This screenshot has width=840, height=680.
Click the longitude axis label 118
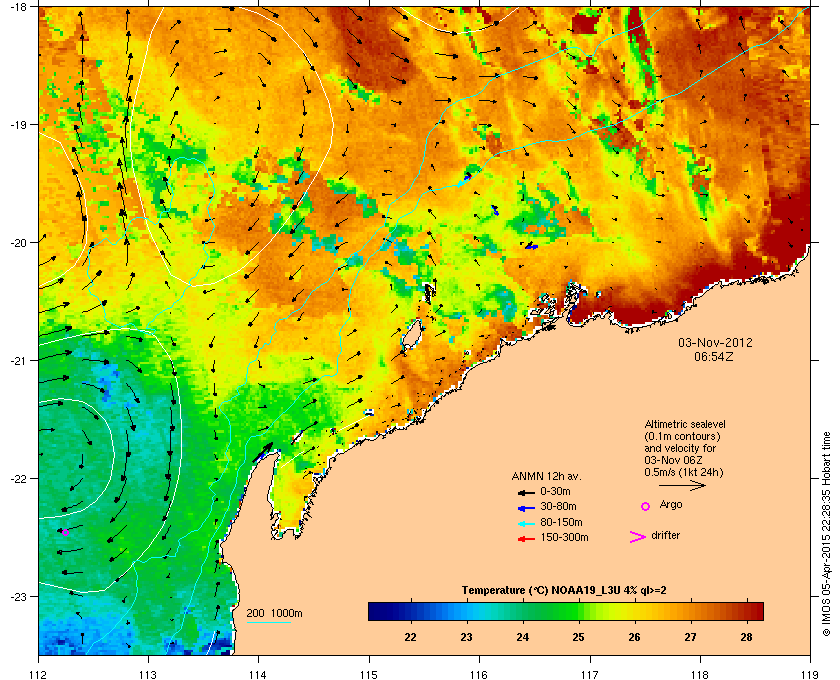coord(700,674)
